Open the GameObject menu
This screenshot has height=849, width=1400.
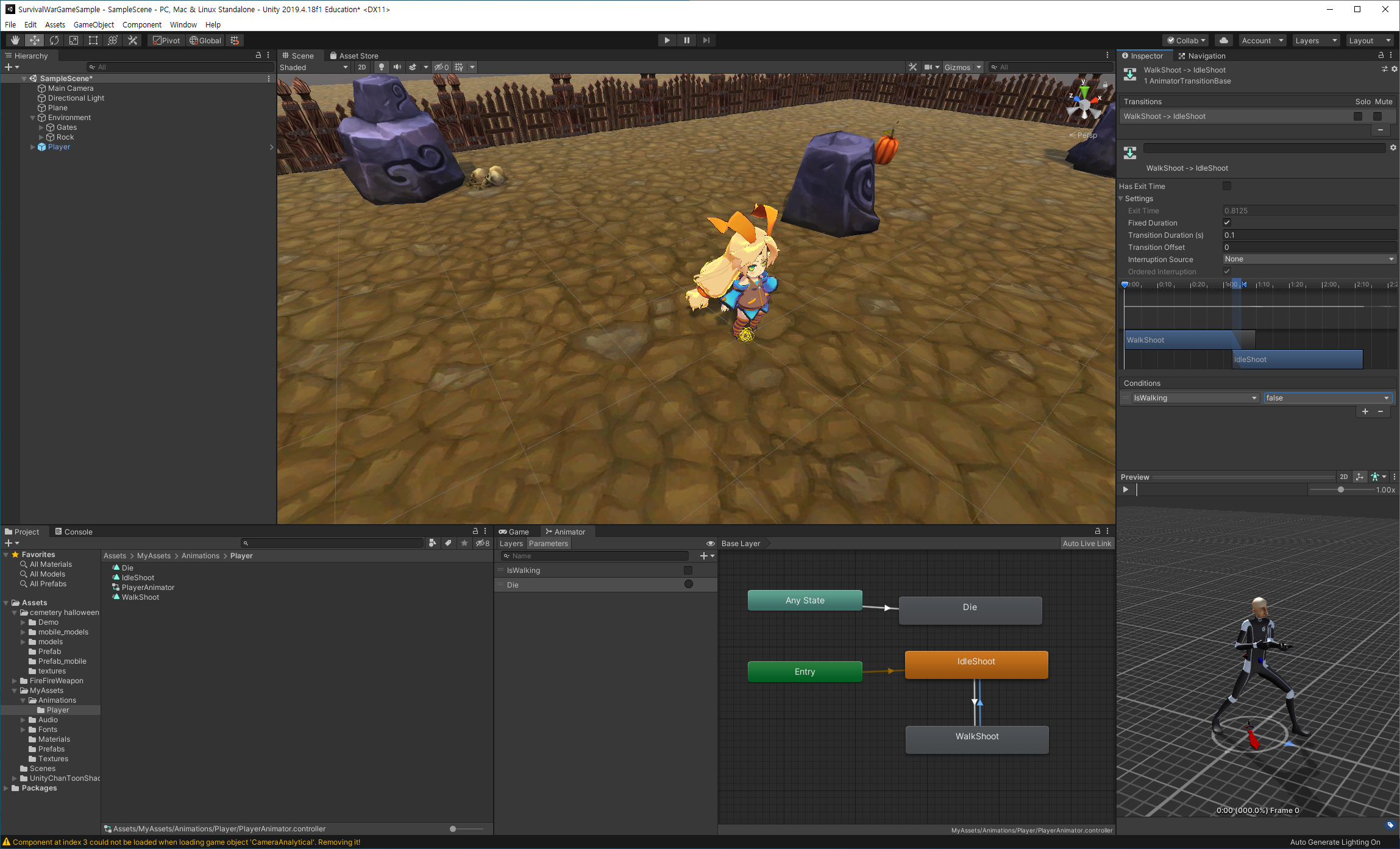93,24
